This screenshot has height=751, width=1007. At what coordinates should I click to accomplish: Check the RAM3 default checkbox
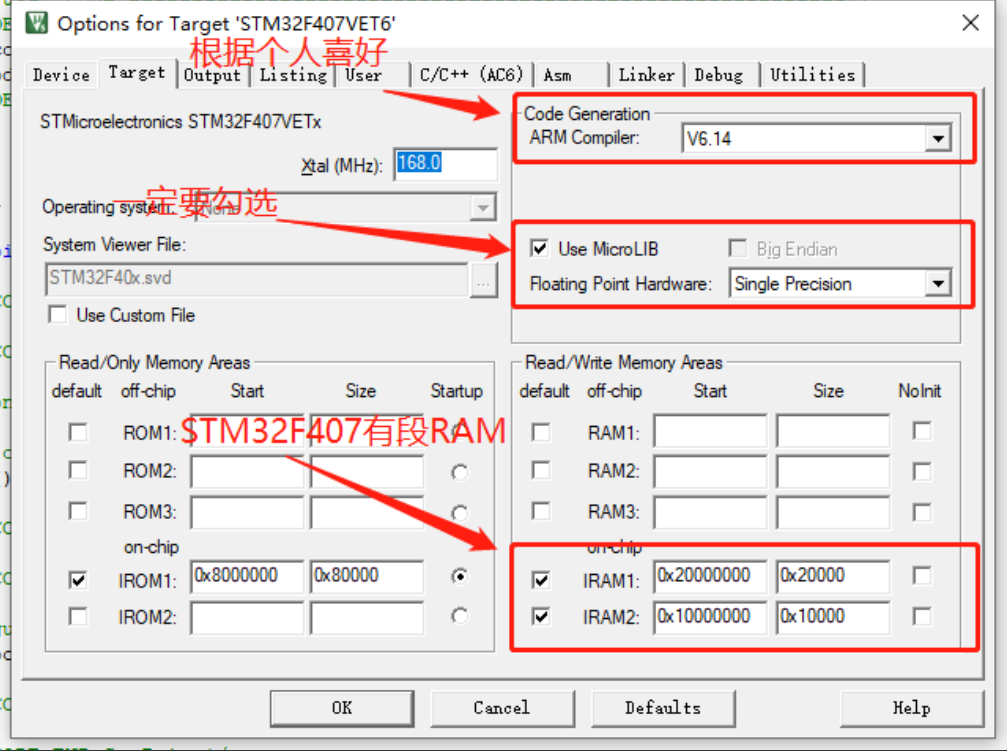pyautogui.click(x=541, y=511)
